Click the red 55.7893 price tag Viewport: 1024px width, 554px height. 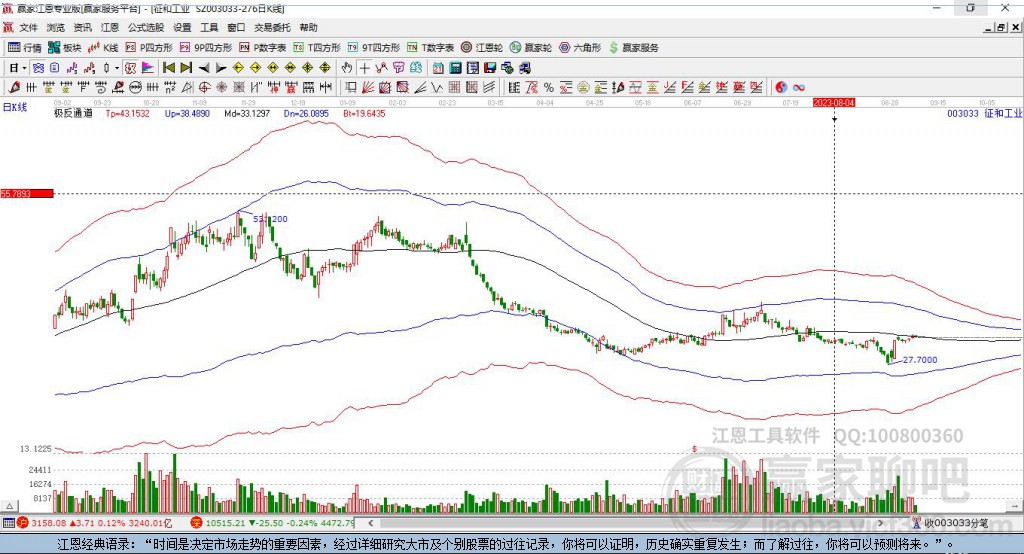click(27, 193)
